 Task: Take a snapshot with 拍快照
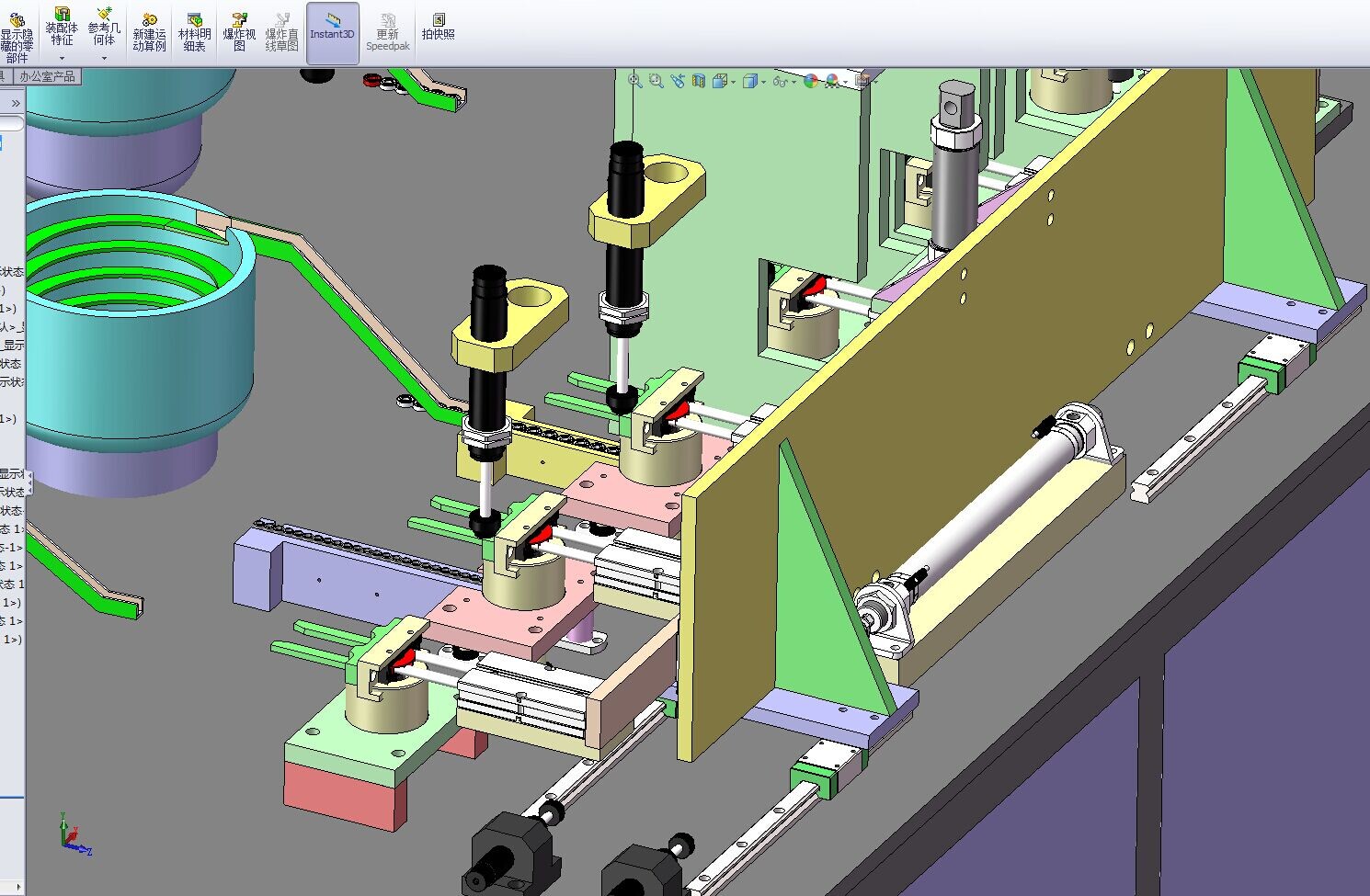coord(439,27)
